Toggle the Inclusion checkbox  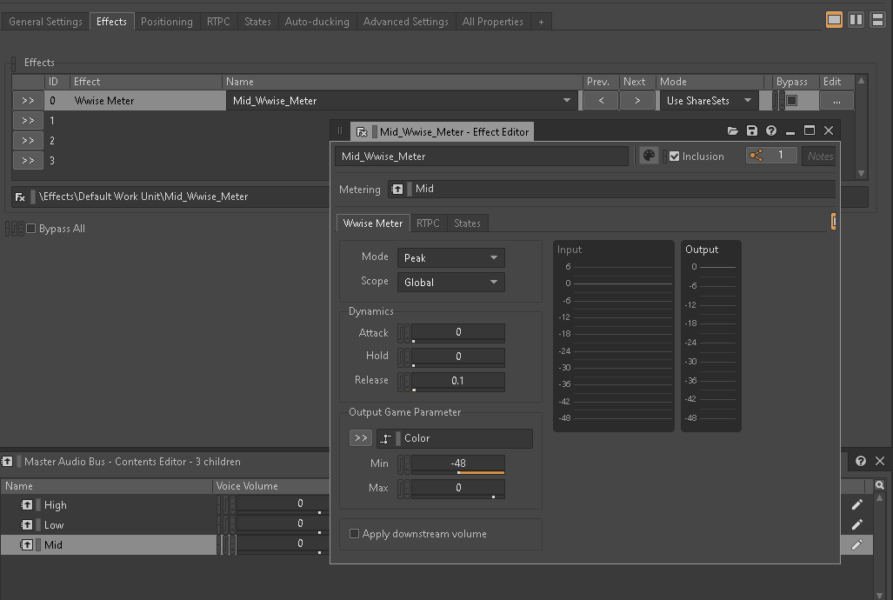click(x=674, y=156)
